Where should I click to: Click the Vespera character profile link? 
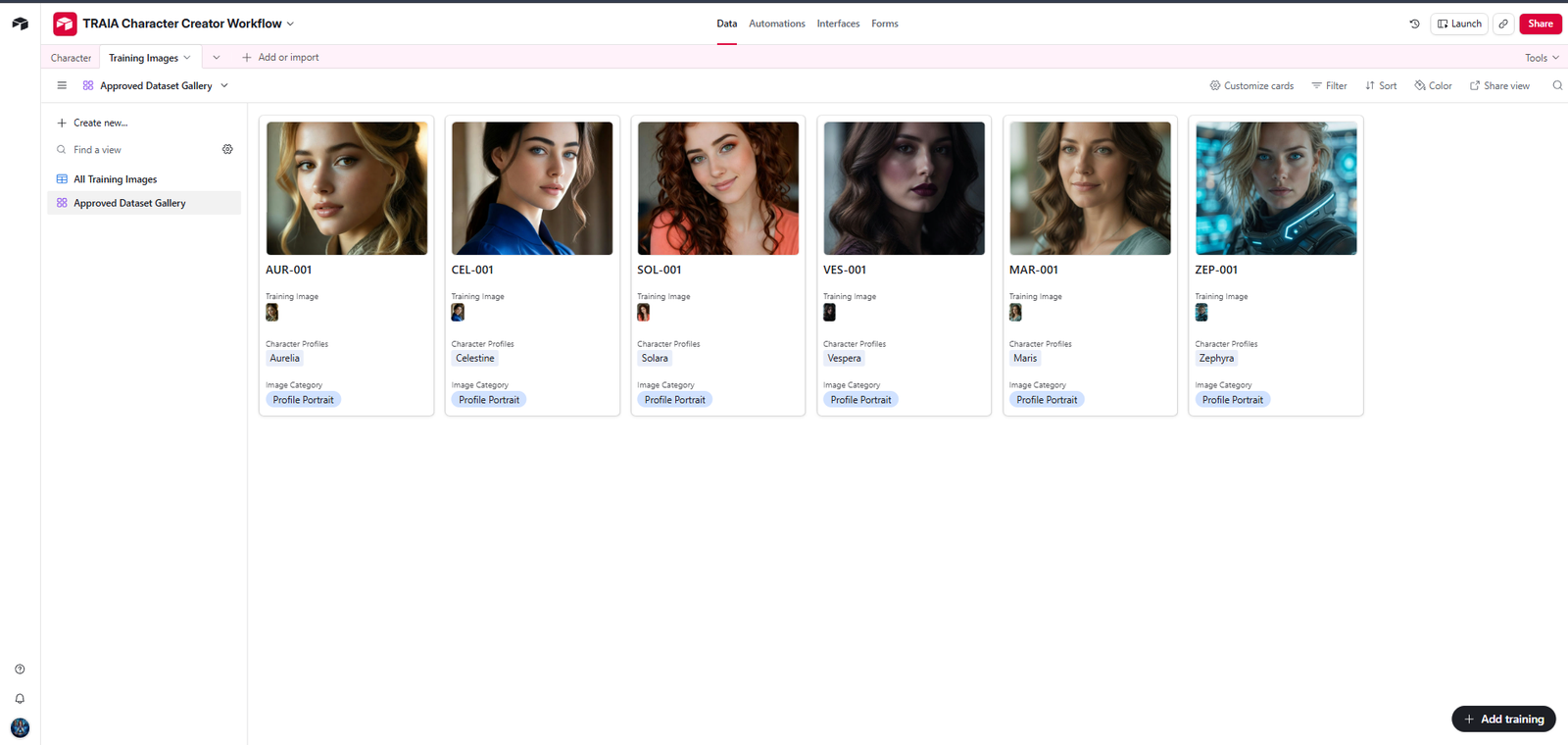(x=844, y=359)
